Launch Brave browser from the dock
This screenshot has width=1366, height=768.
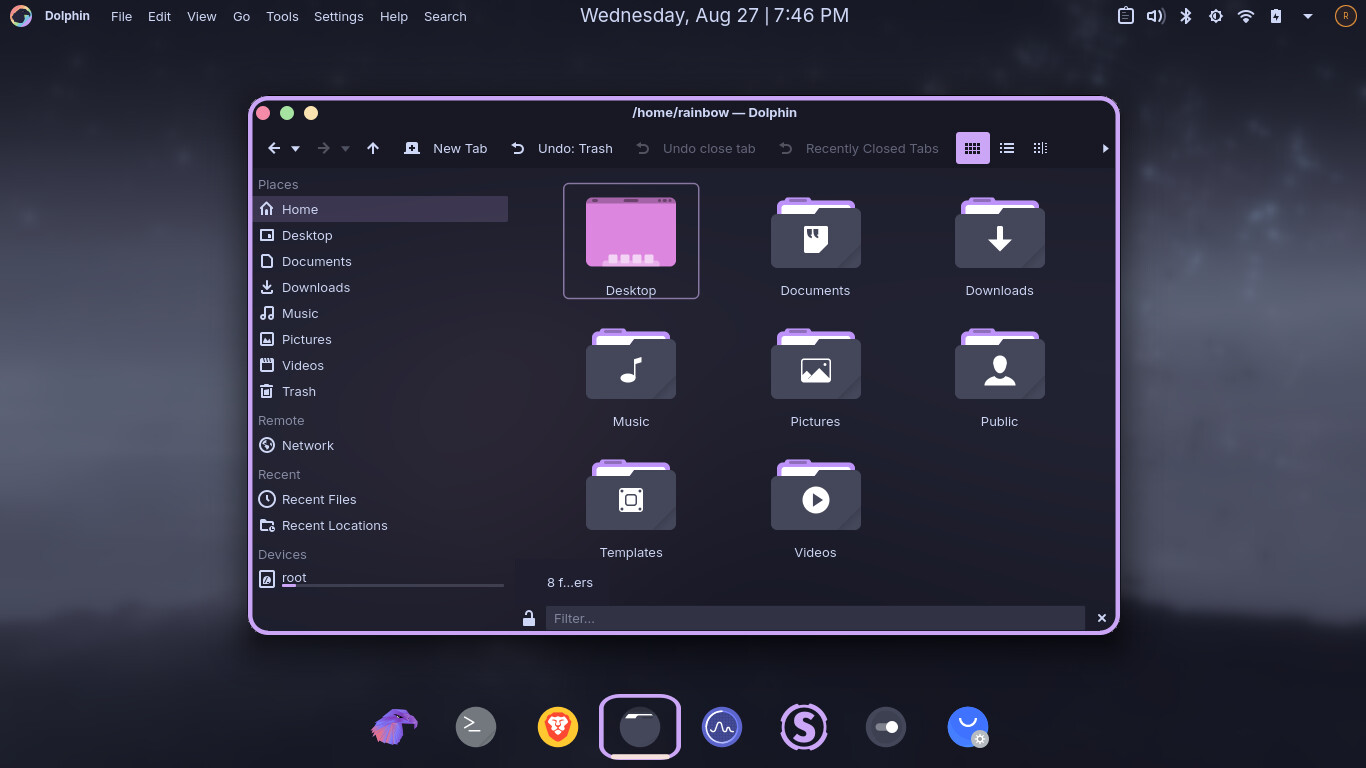(x=558, y=727)
